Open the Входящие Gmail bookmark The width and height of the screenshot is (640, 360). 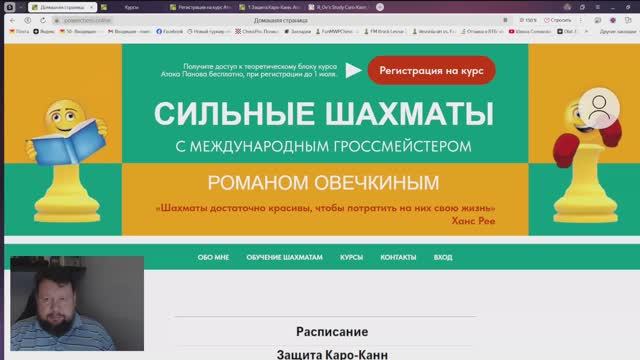(129, 31)
